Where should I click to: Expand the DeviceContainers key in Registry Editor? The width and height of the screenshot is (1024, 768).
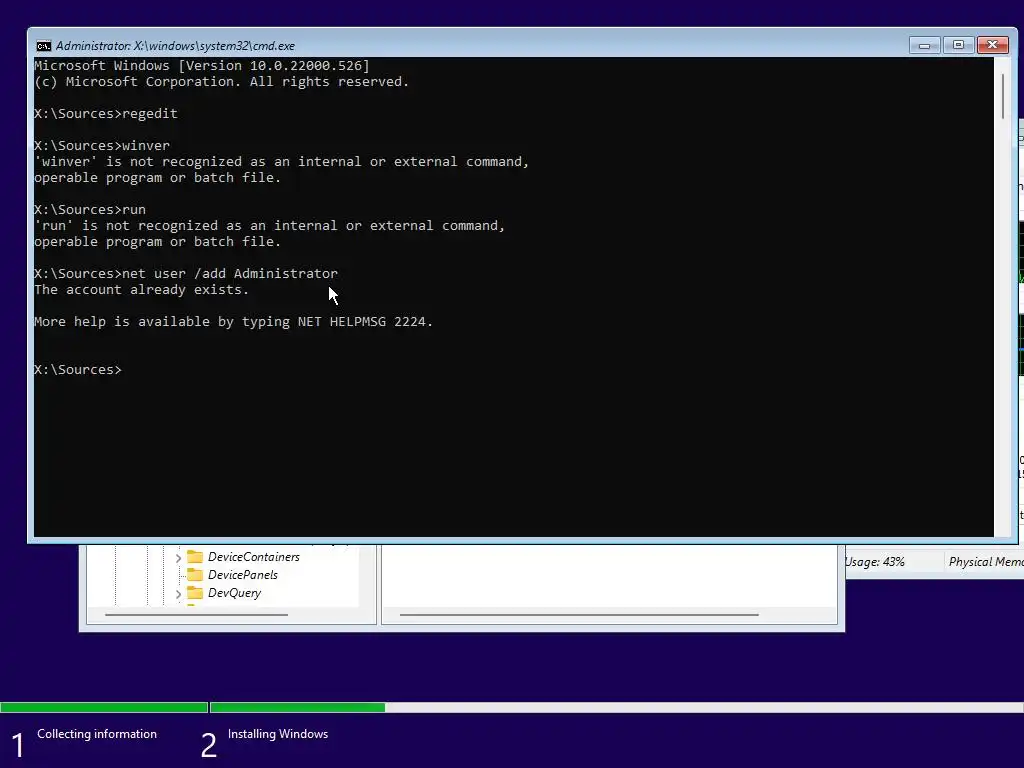click(x=178, y=558)
